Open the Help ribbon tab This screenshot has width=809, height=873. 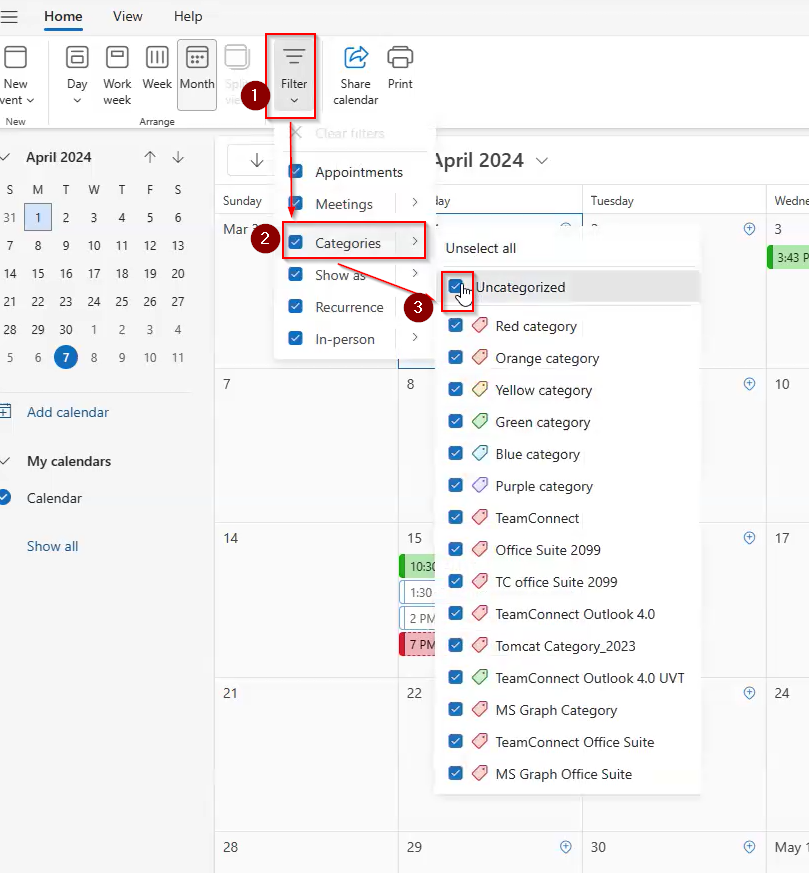(x=188, y=17)
